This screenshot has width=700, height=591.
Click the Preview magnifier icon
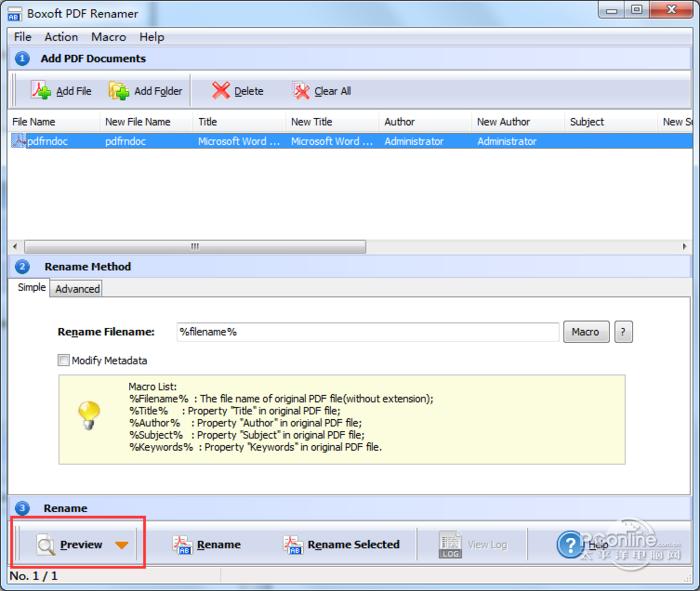(x=46, y=545)
